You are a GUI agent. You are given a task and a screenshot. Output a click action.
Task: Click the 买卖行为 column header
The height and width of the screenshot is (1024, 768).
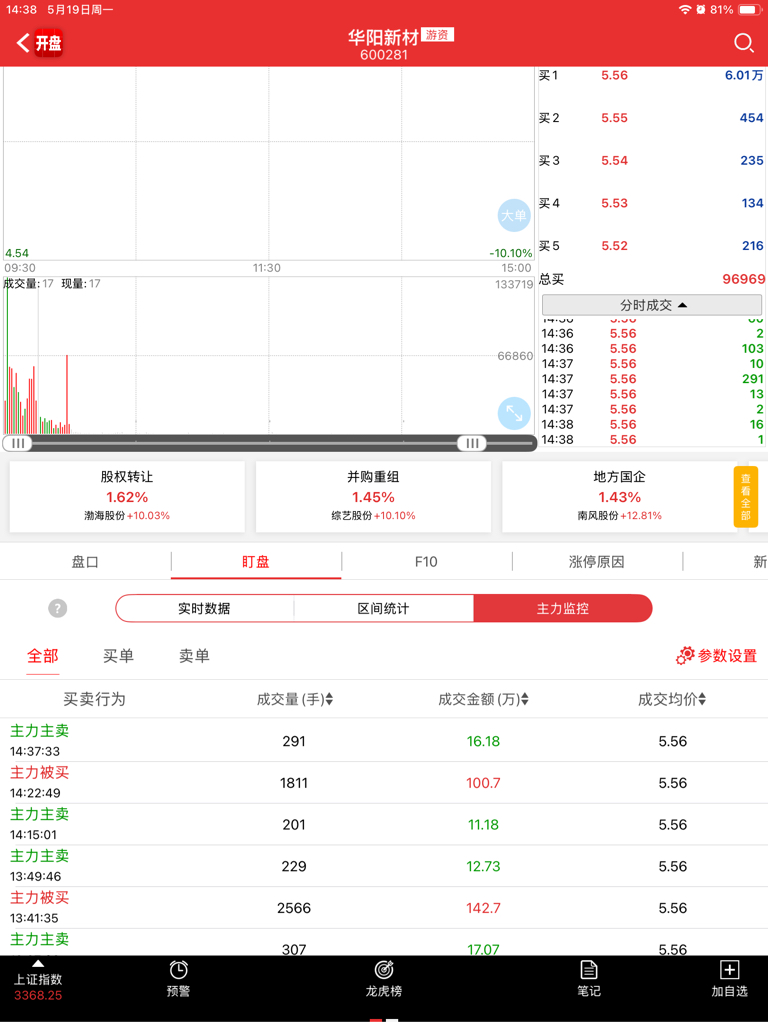tap(94, 699)
